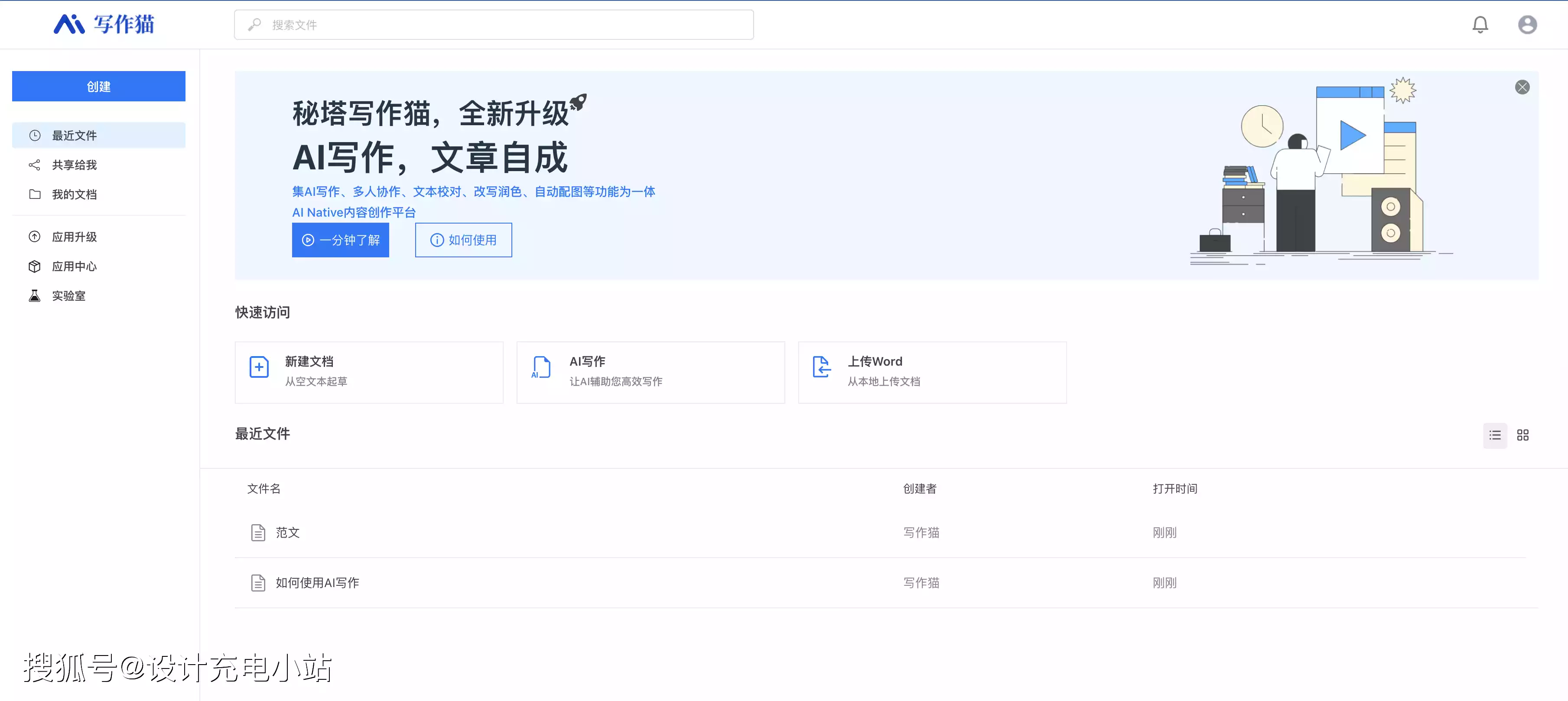This screenshot has height=701, width=1568.
Task: Close the promotional banner
Action: (1522, 87)
